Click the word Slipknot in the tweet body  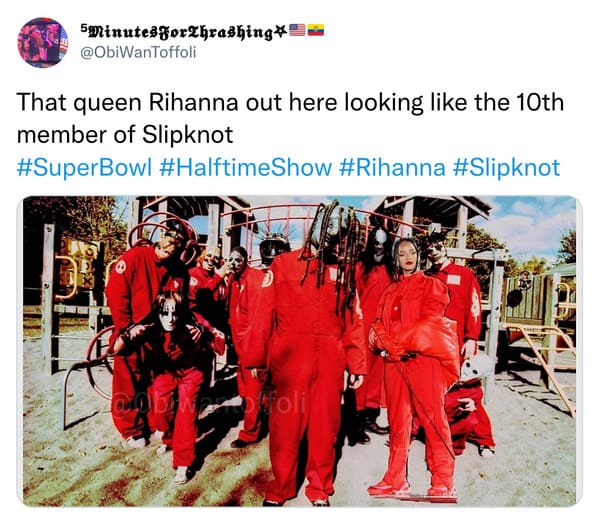(x=188, y=135)
